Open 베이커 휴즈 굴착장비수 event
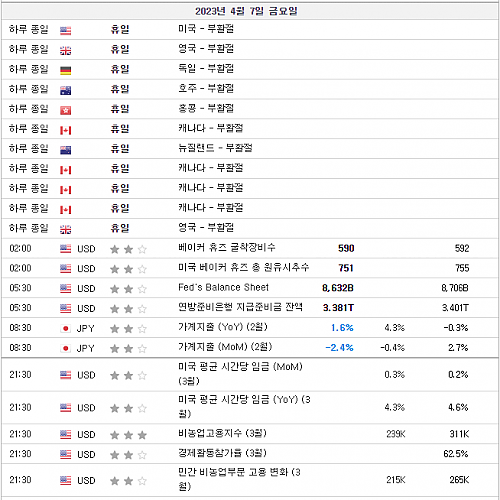500x500 pixels. click(x=227, y=248)
